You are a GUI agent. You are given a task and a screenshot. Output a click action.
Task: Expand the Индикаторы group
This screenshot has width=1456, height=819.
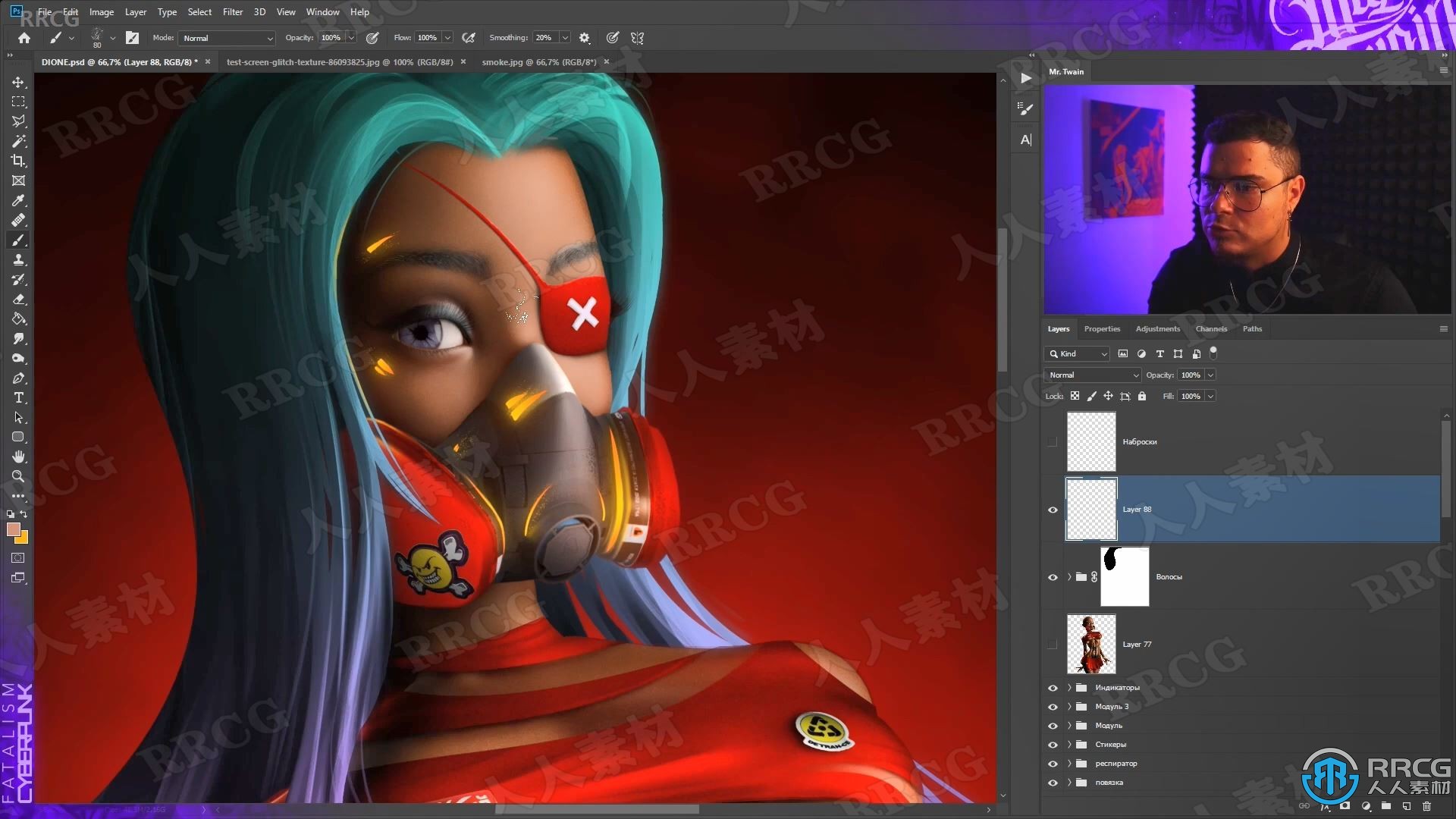click(1069, 688)
